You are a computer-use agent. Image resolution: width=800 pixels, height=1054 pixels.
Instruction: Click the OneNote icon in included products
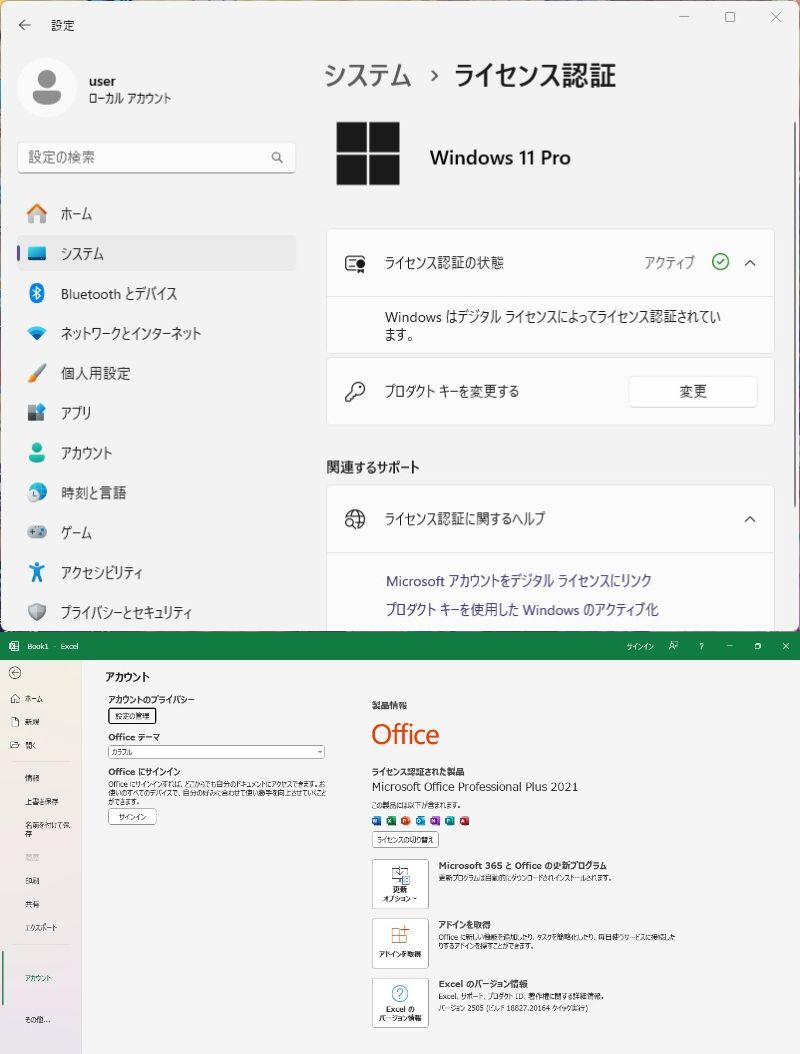435,821
